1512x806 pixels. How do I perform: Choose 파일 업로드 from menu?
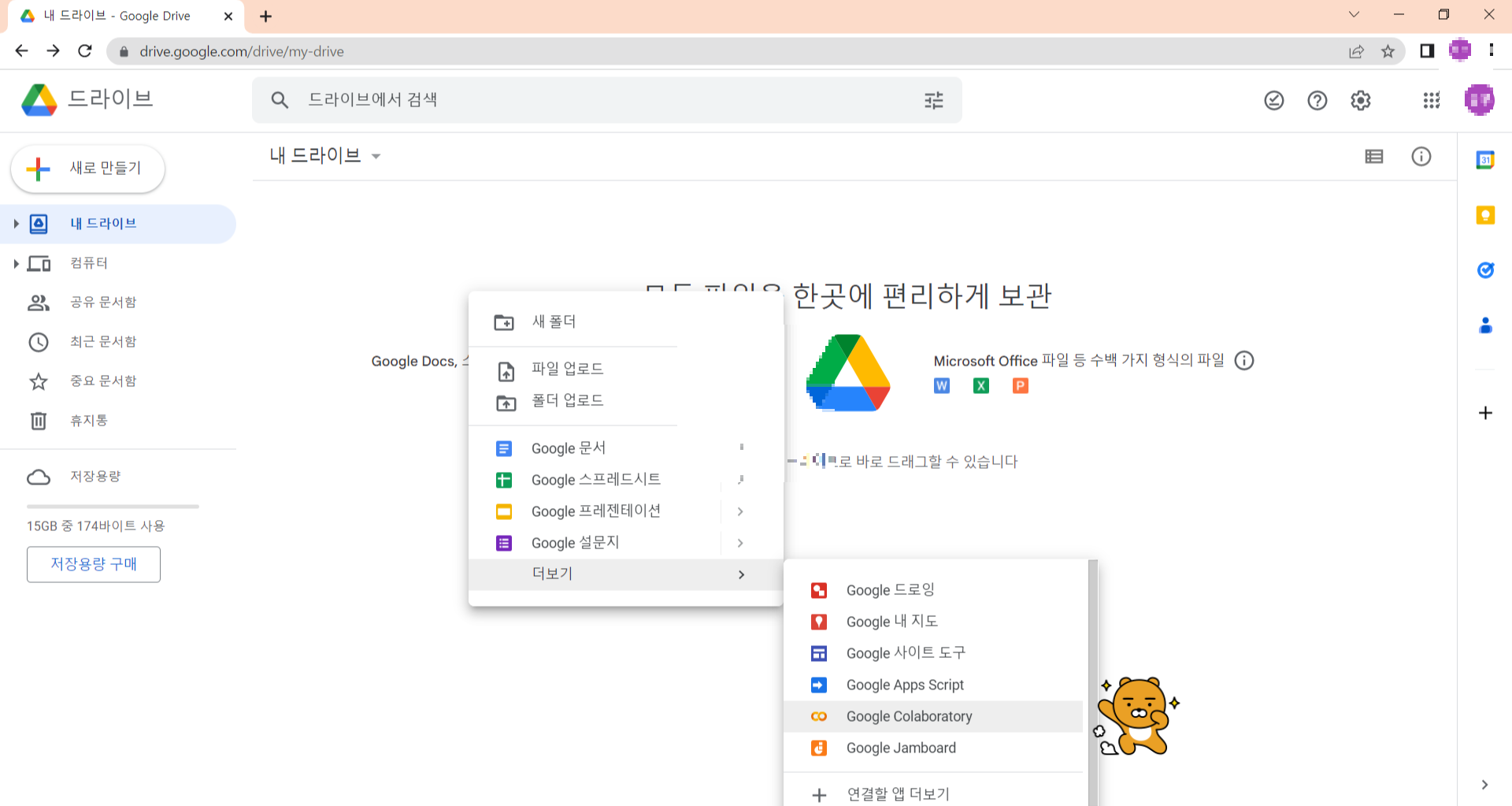pos(626,370)
